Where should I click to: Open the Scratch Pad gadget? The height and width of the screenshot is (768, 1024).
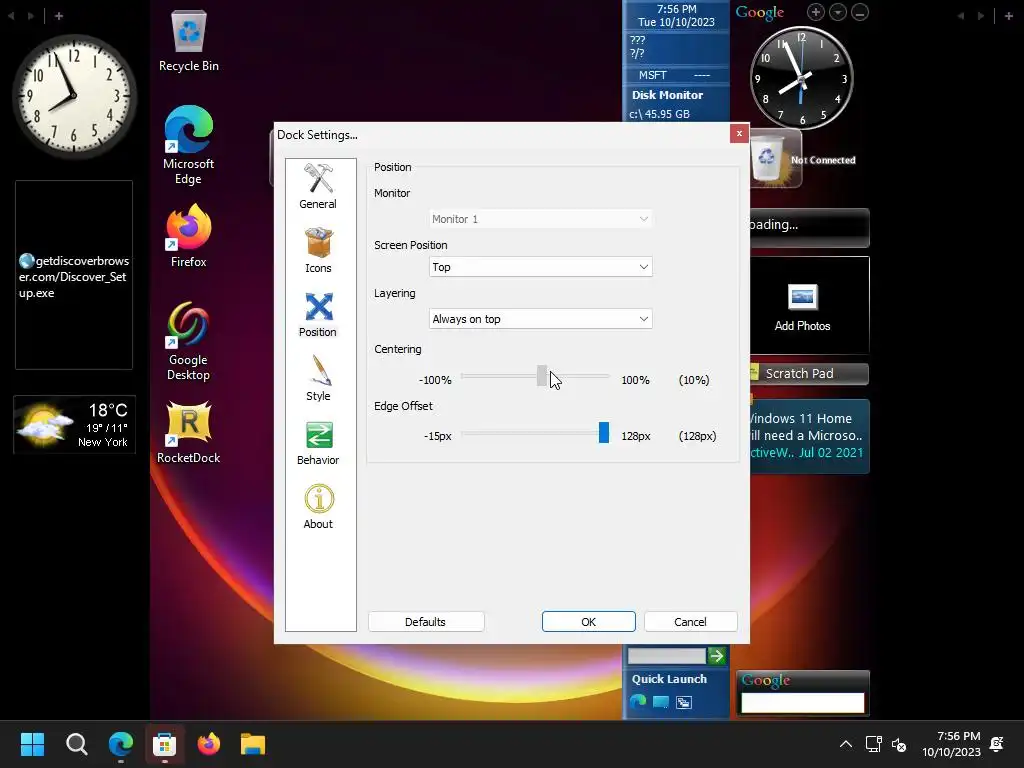click(808, 374)
